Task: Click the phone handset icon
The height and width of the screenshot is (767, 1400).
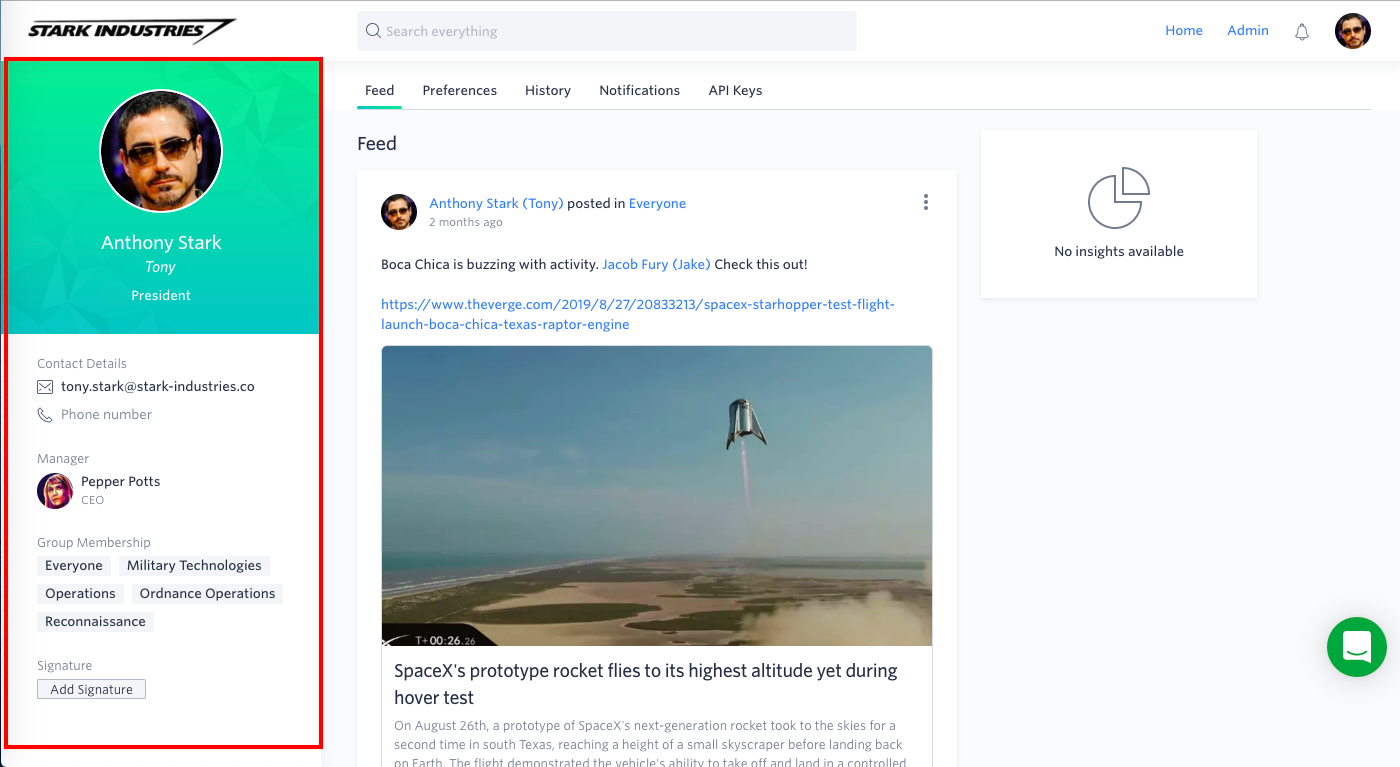Action: (x=45, y=415)
